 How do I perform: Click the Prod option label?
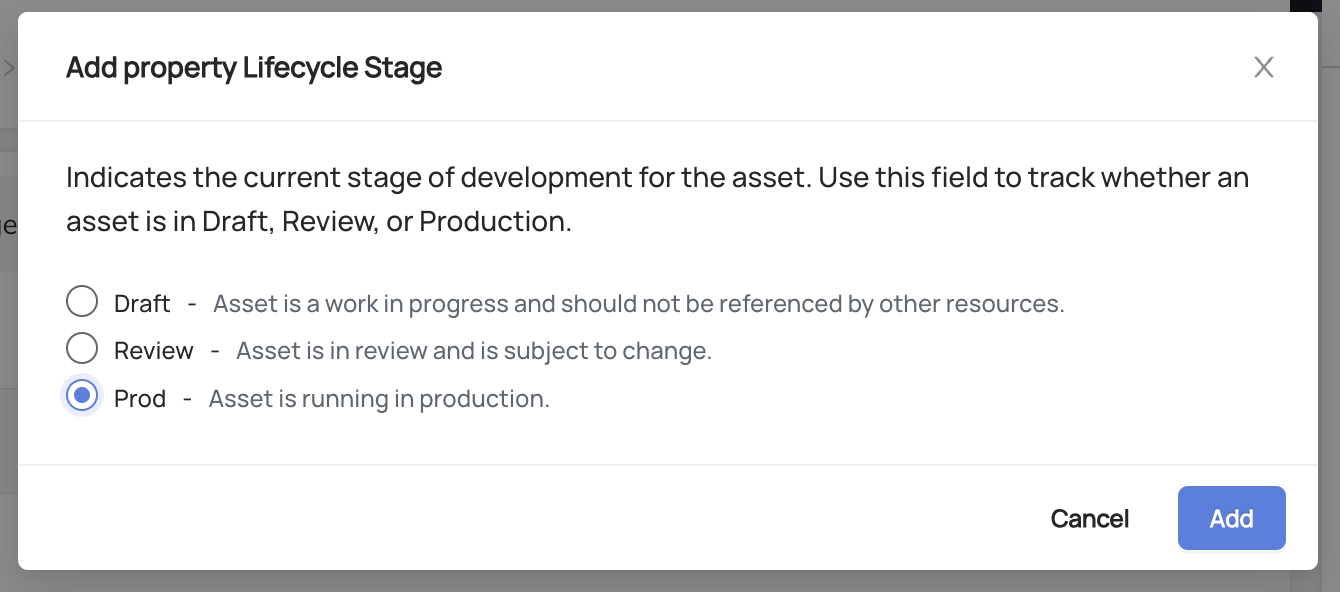pos(140,399)
